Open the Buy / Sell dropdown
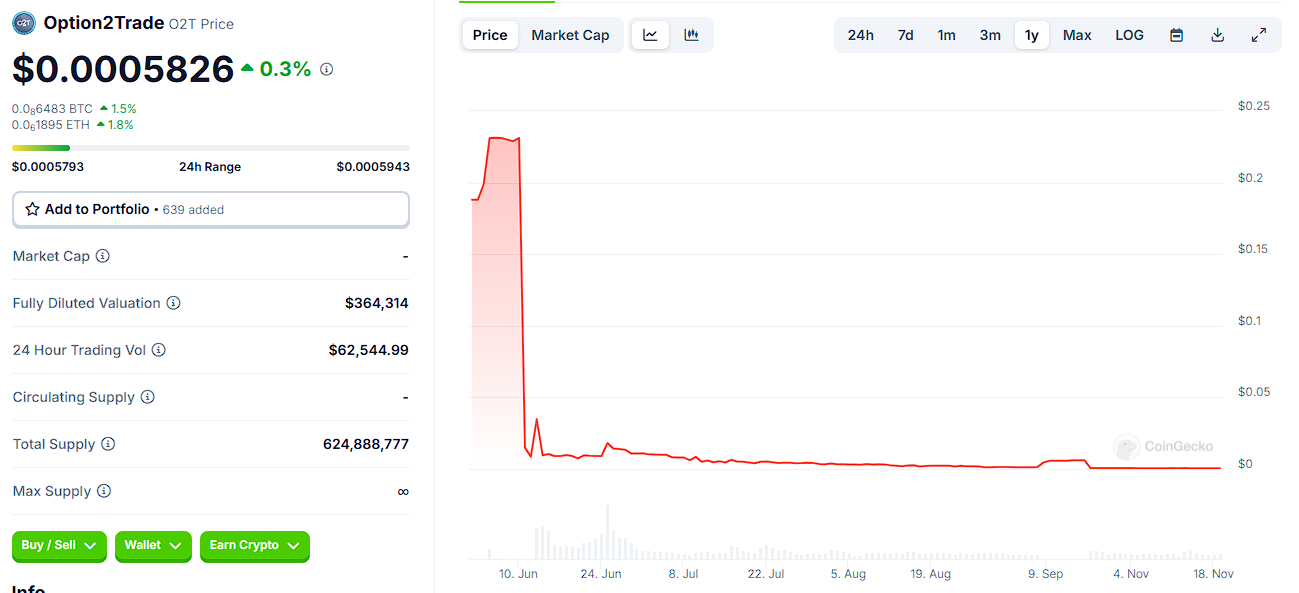The height and width of the screenshot is (593, 1299). click(60, 545)
